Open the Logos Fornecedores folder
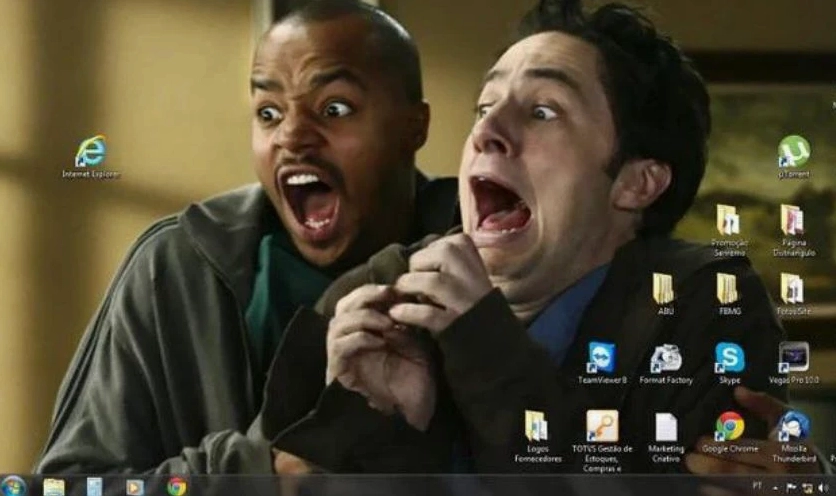Image resolution: width=836 pixels, height=496 pixels. (x=537, y=427)
